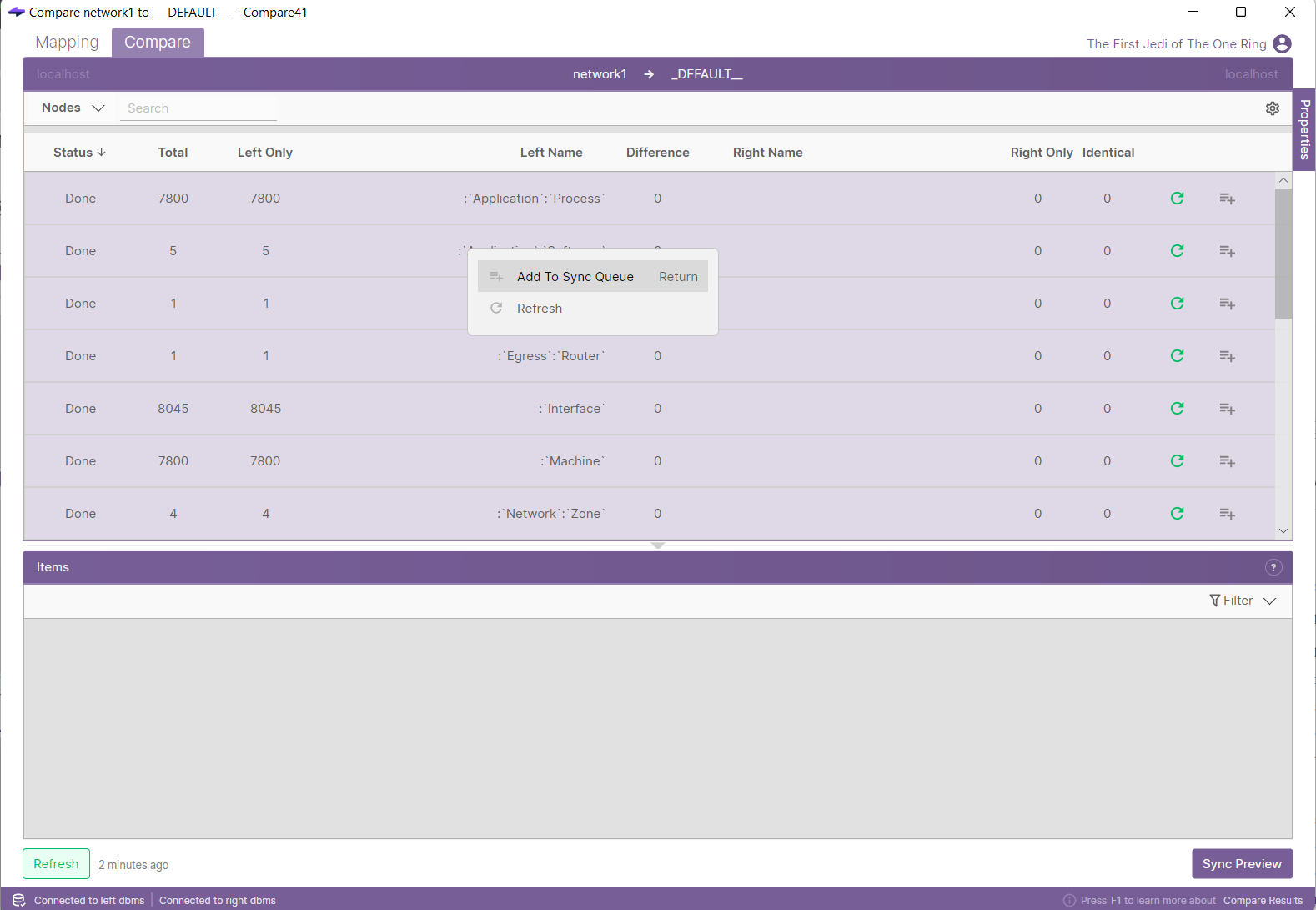Sort by Status column header
Viewport: 1316px width, 910px height.
tap(79, 153)
